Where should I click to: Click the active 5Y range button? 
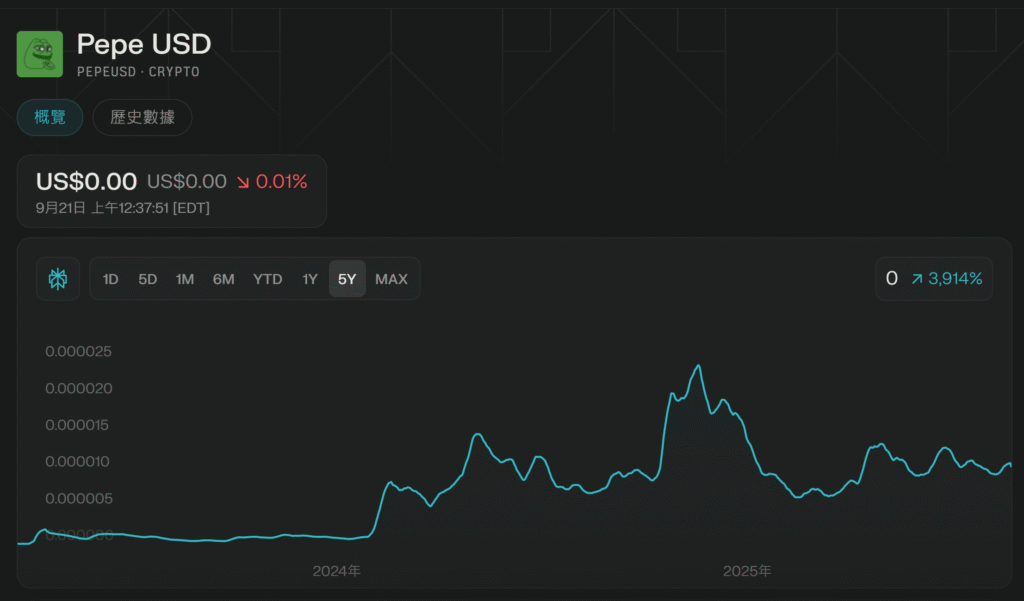click(347, 279)
